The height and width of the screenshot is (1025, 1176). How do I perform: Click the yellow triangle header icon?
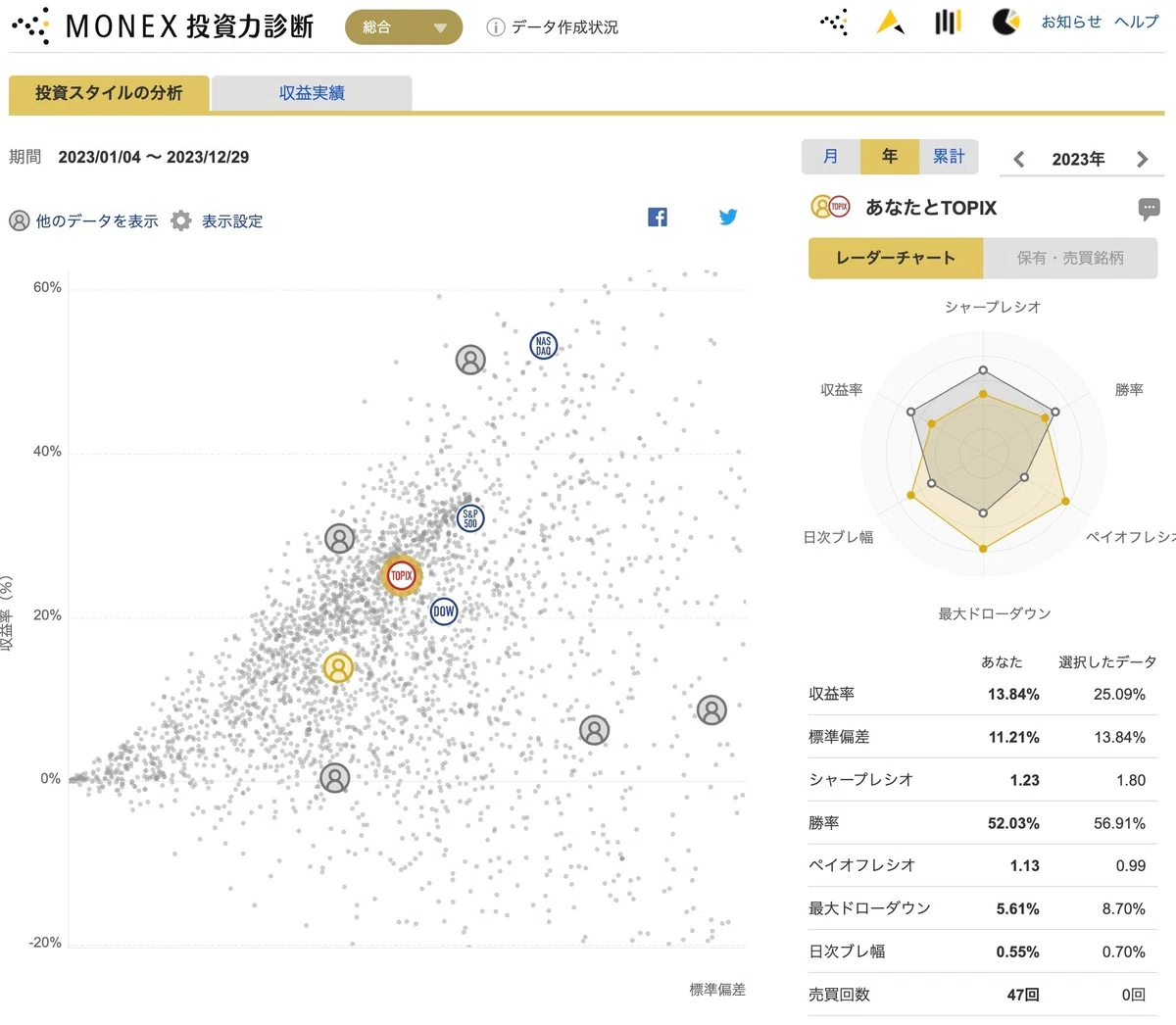pyautogui.click(x=890, y=22)
